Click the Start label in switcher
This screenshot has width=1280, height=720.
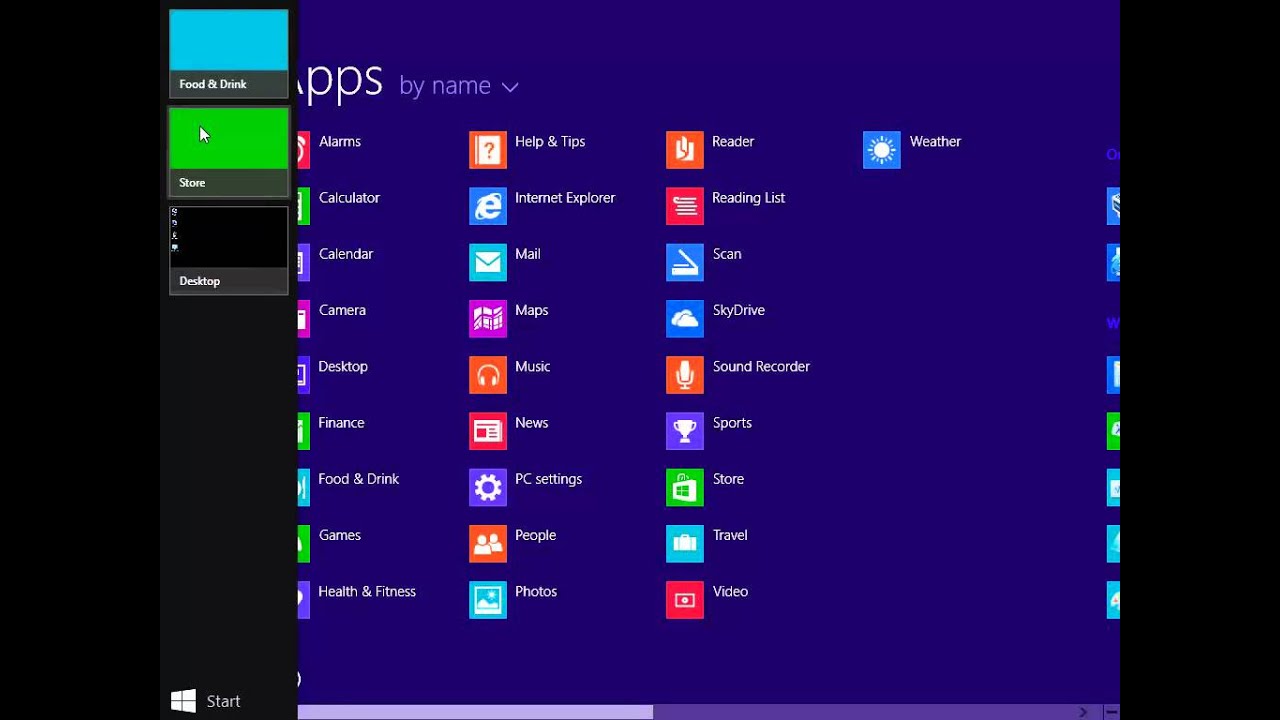pos(223,702)
